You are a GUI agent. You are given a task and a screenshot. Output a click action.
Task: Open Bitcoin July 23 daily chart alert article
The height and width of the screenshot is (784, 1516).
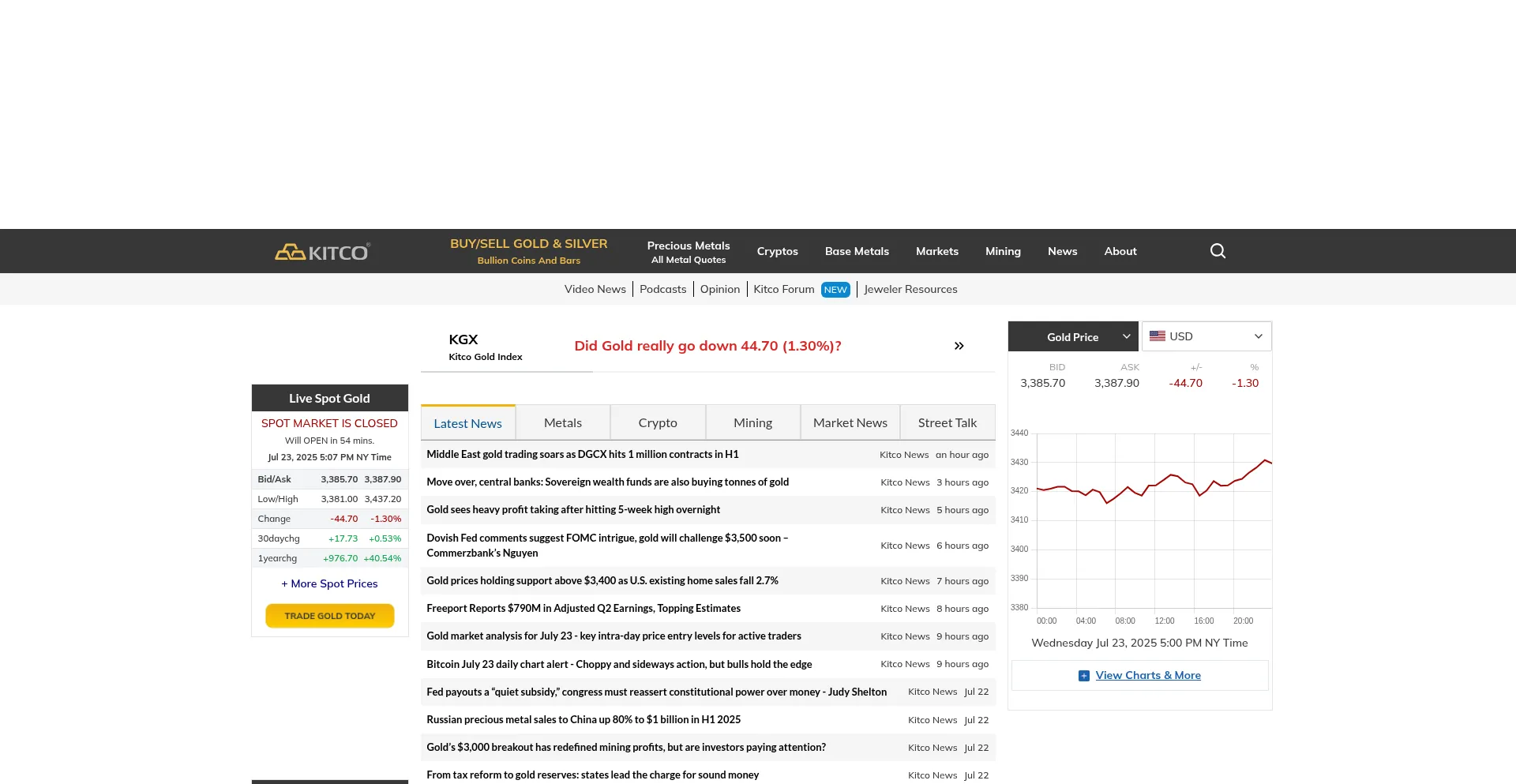pyautogui.click(x=619, y=665)
